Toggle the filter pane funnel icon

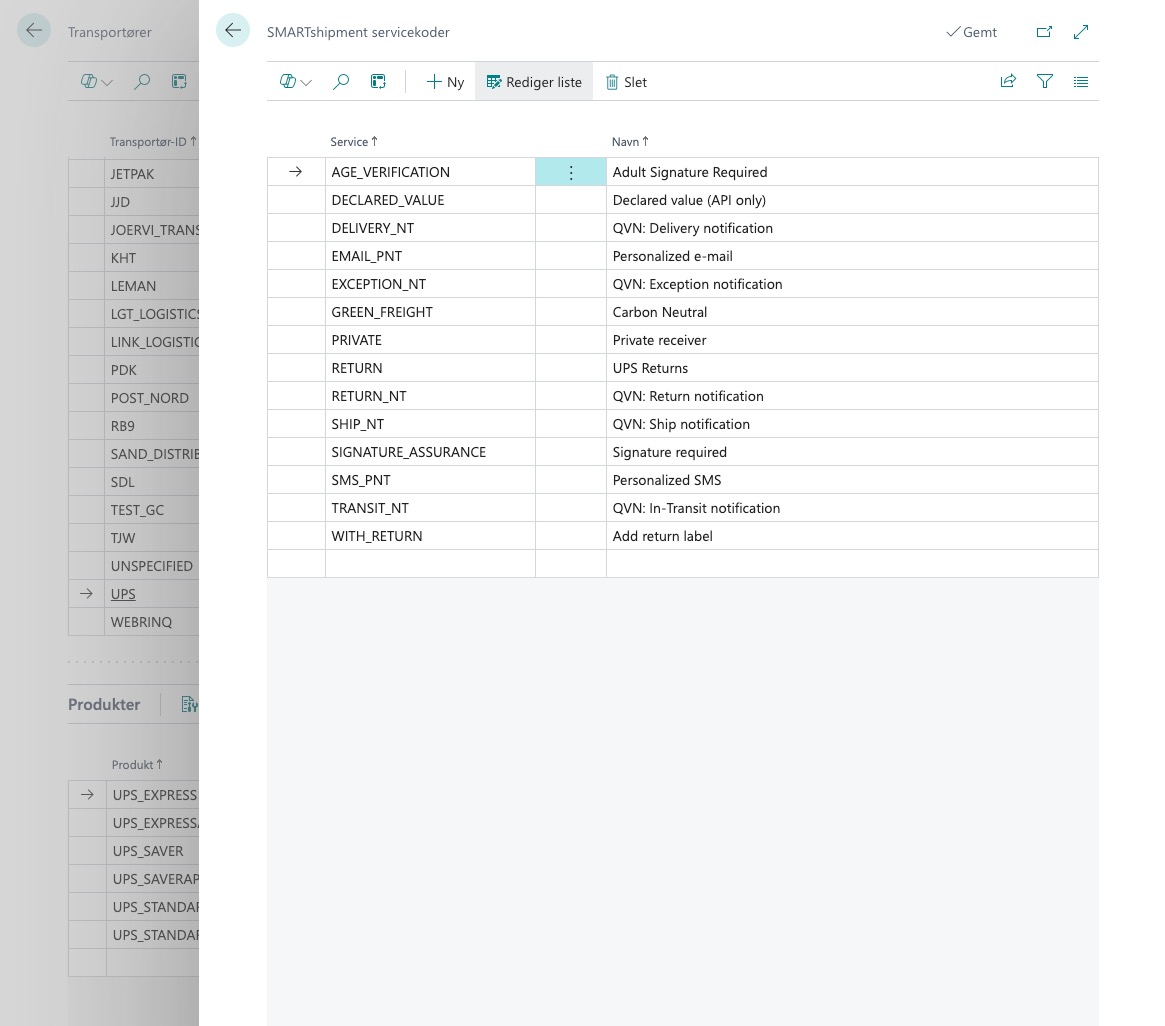coord(1045,82)
